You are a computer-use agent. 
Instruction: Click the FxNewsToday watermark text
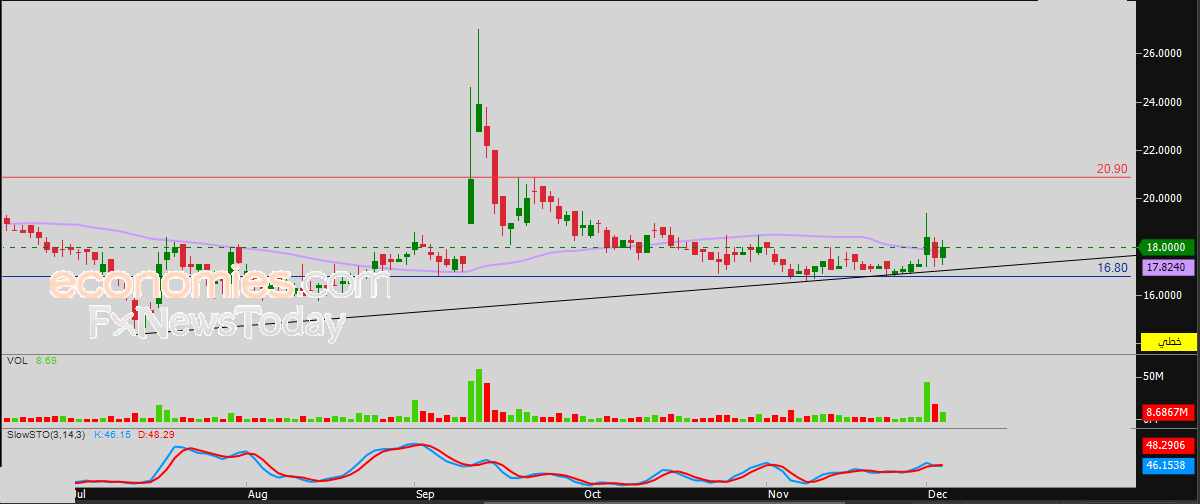(216, 323)
